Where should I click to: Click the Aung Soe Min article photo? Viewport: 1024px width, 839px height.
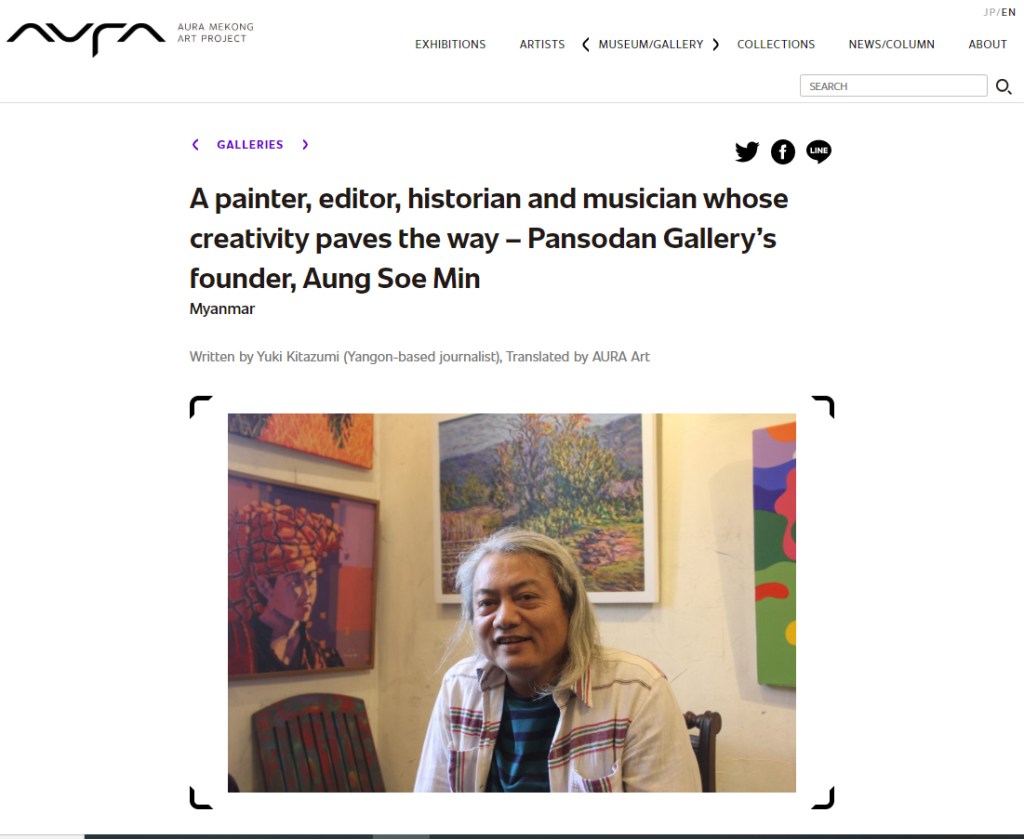point(512,602)
